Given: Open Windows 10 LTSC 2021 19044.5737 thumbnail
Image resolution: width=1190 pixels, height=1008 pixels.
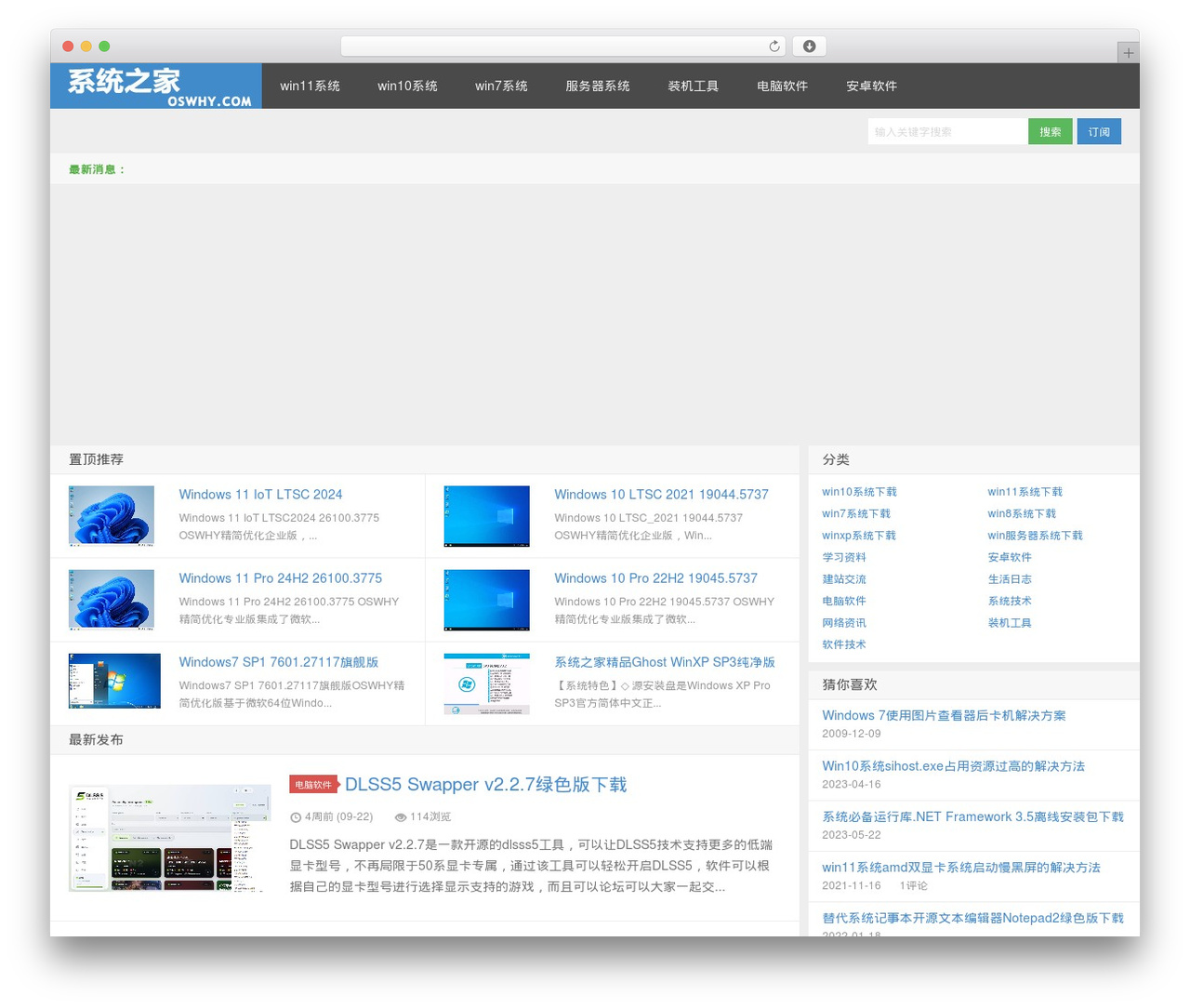Looking at the screenshot, I should point(486,515).
